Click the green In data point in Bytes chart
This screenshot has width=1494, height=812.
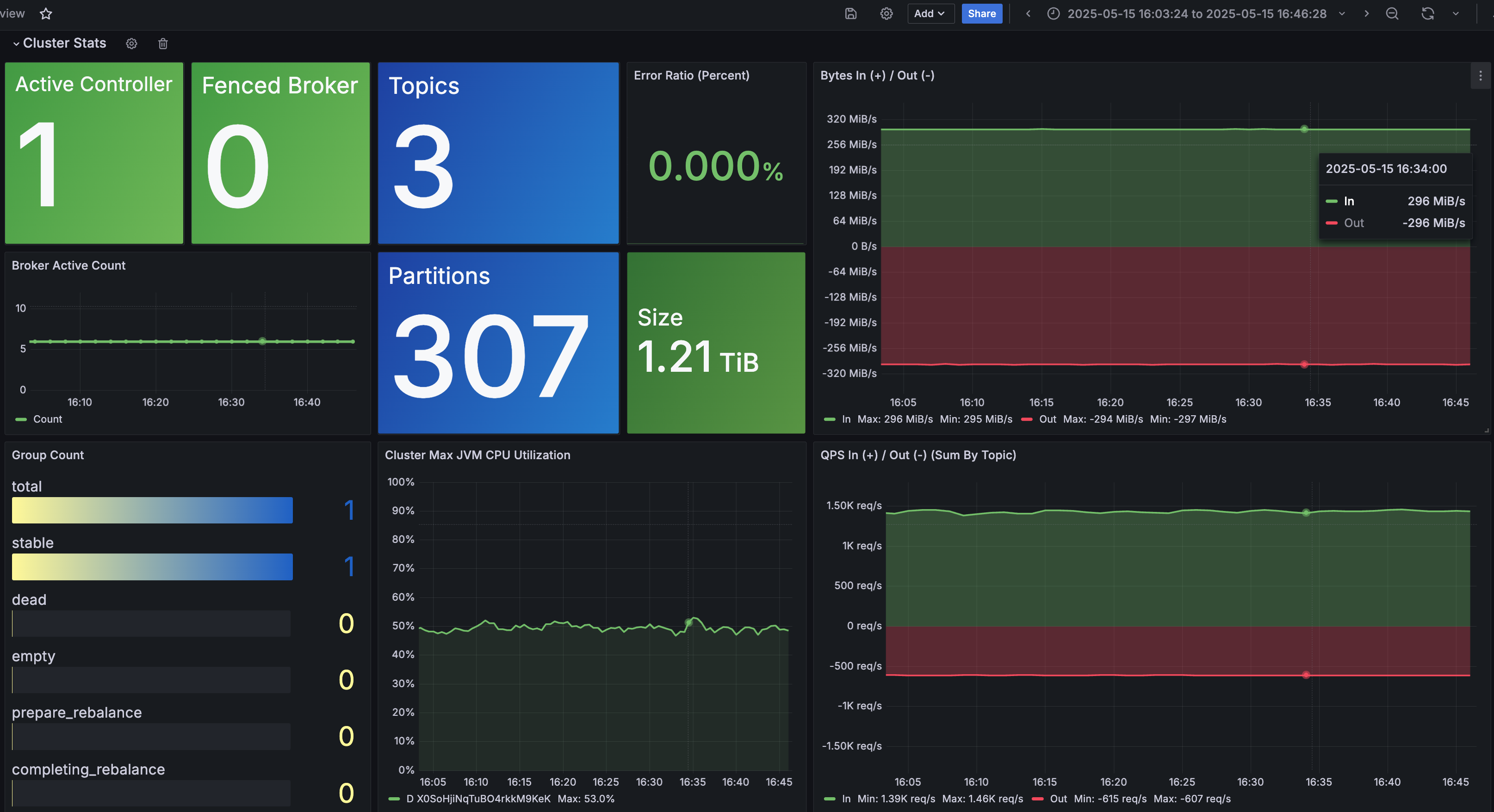(1304, 129)
